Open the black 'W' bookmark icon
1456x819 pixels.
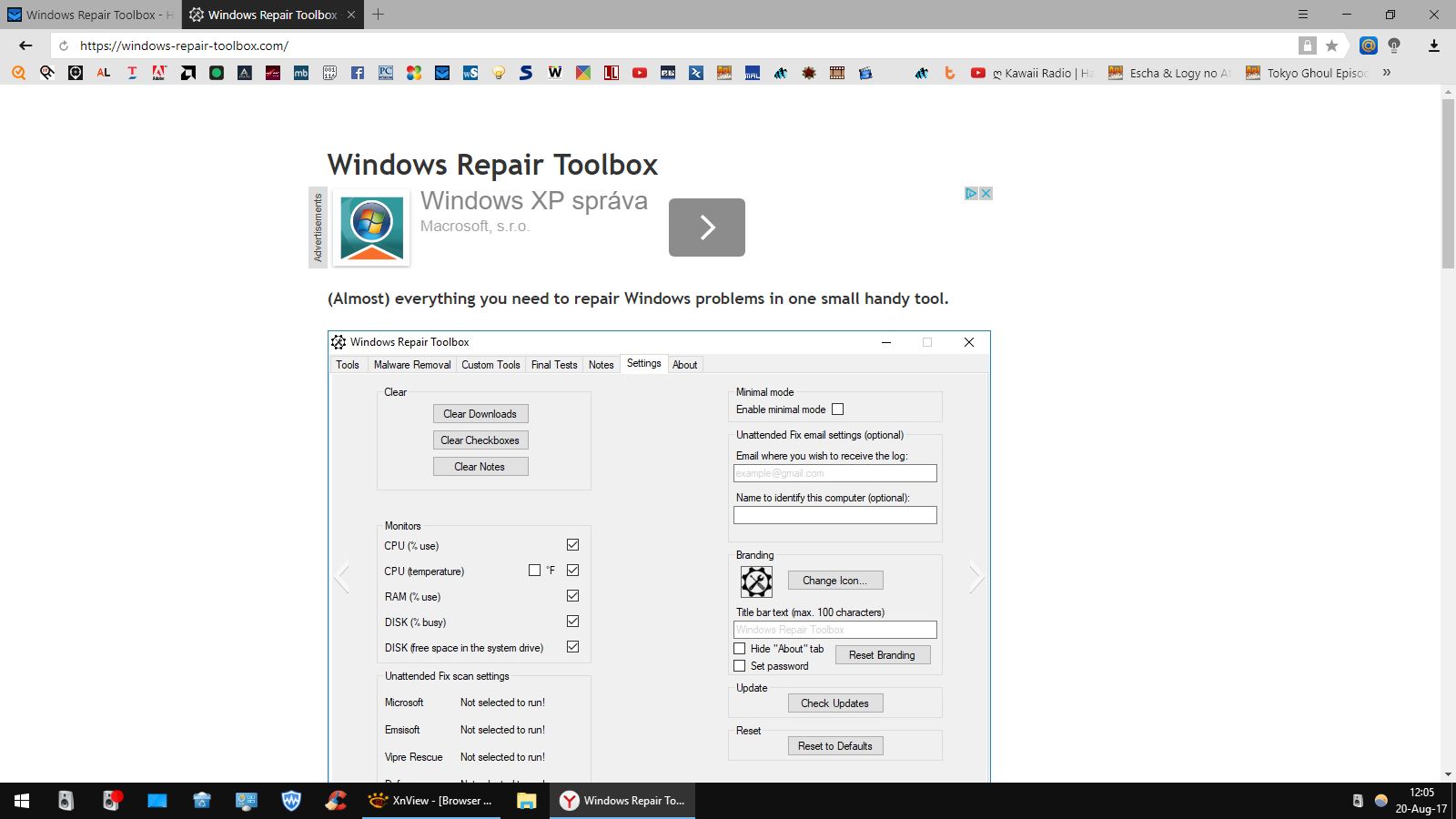point(555,73)
